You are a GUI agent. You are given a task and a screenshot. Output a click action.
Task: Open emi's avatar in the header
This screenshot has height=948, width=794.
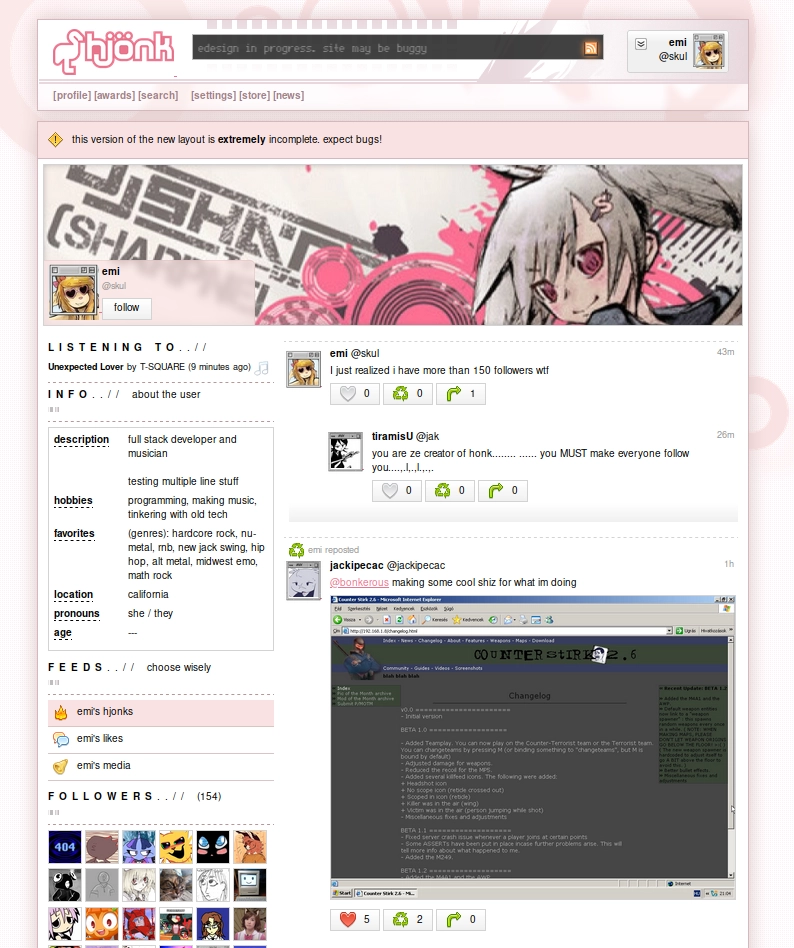tap(708, 51)
